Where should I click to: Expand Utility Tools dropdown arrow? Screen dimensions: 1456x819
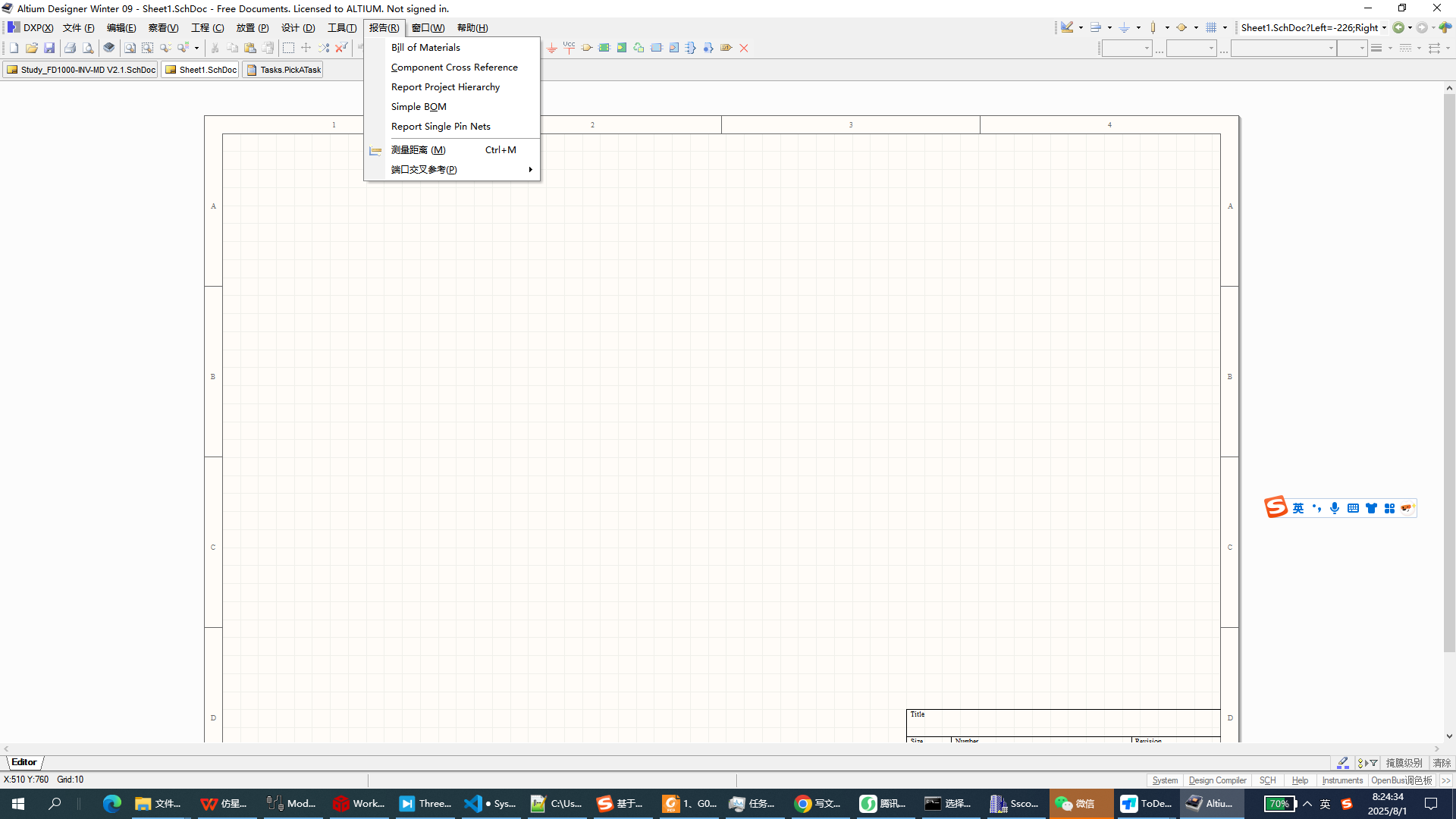[x=1081, y=28]
